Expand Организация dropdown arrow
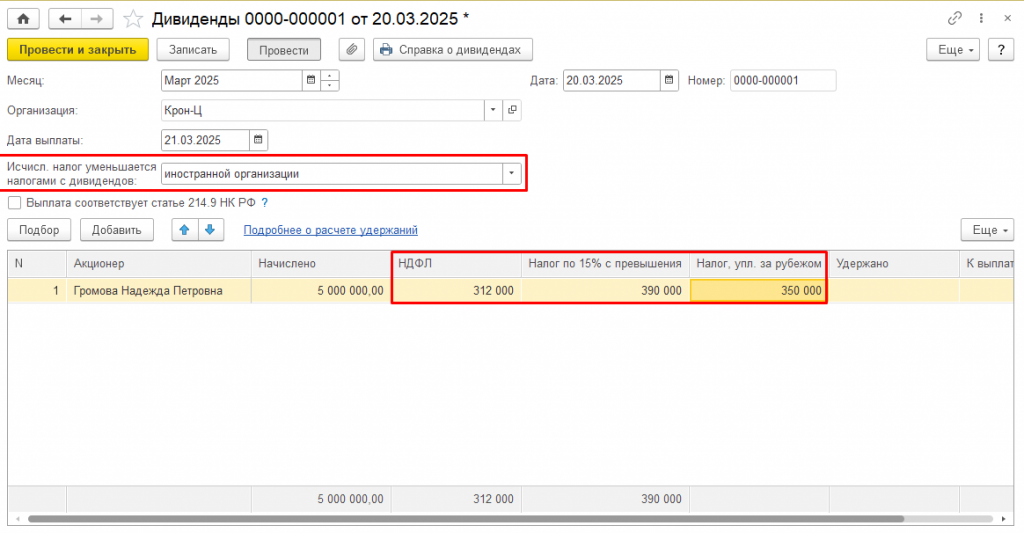This screenshot has width=1024, height=533. [x=493, y=110]
